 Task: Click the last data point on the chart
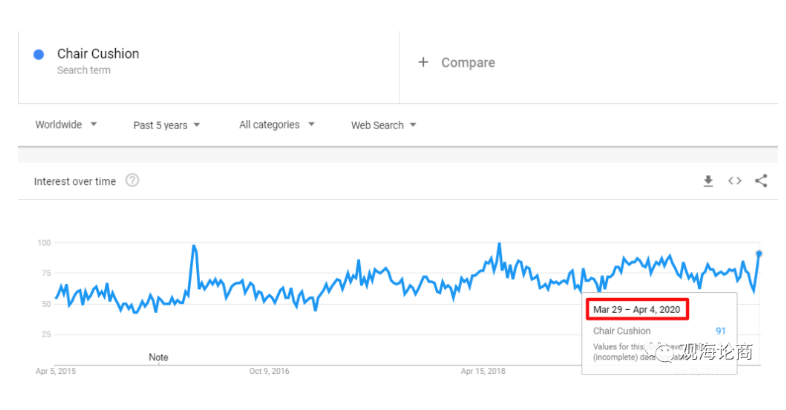pos(759,254)
